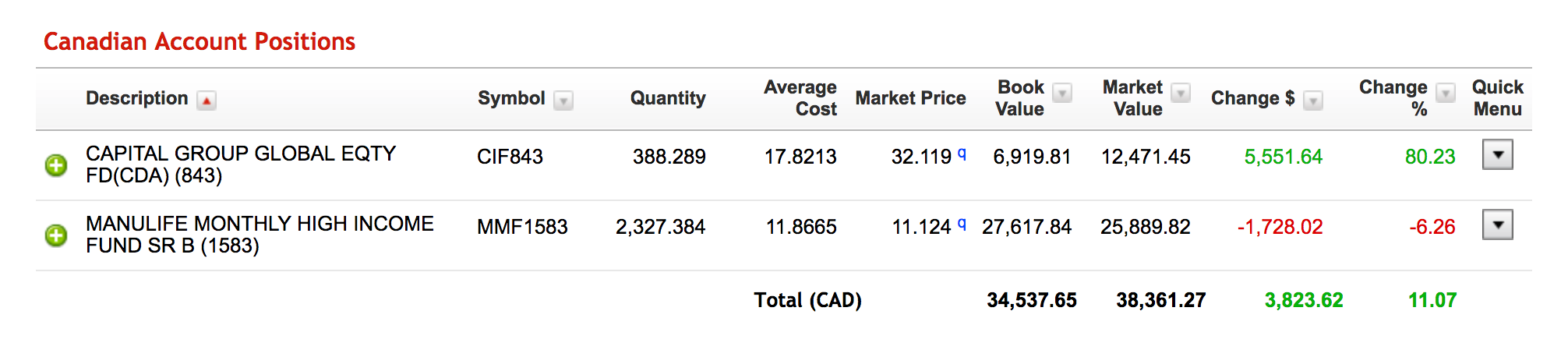Image resolution: width=1568 pixels, height=357 pixels.
Task: Click the Change $ column header text
Action: [x=1253, y=98]
